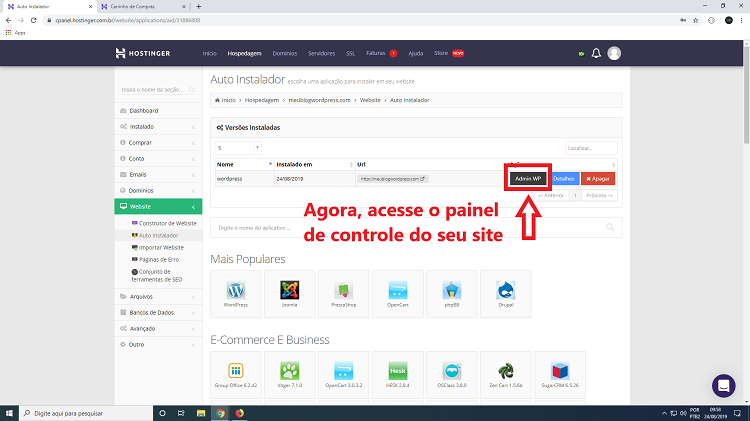Screen dimensions: 750x421
Task: Click the Detalhes button
Action: pos(563,178)
